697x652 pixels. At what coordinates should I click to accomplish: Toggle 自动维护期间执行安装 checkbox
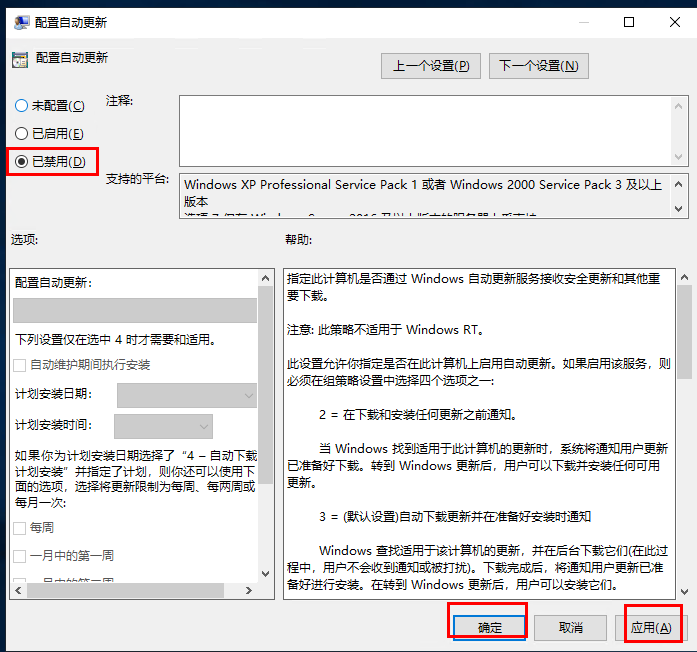pos(21,365)
